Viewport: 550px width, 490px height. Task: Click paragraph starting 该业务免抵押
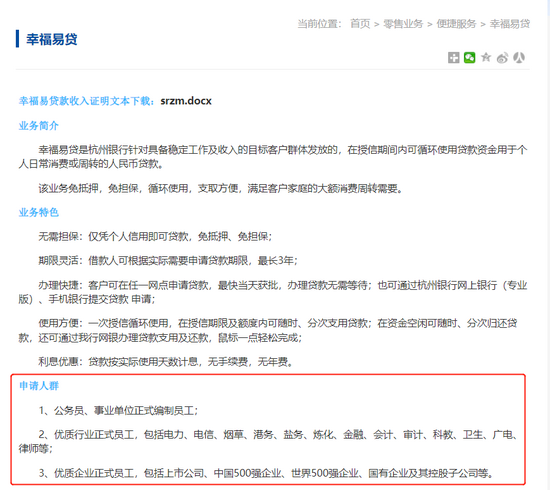[221, 188]
